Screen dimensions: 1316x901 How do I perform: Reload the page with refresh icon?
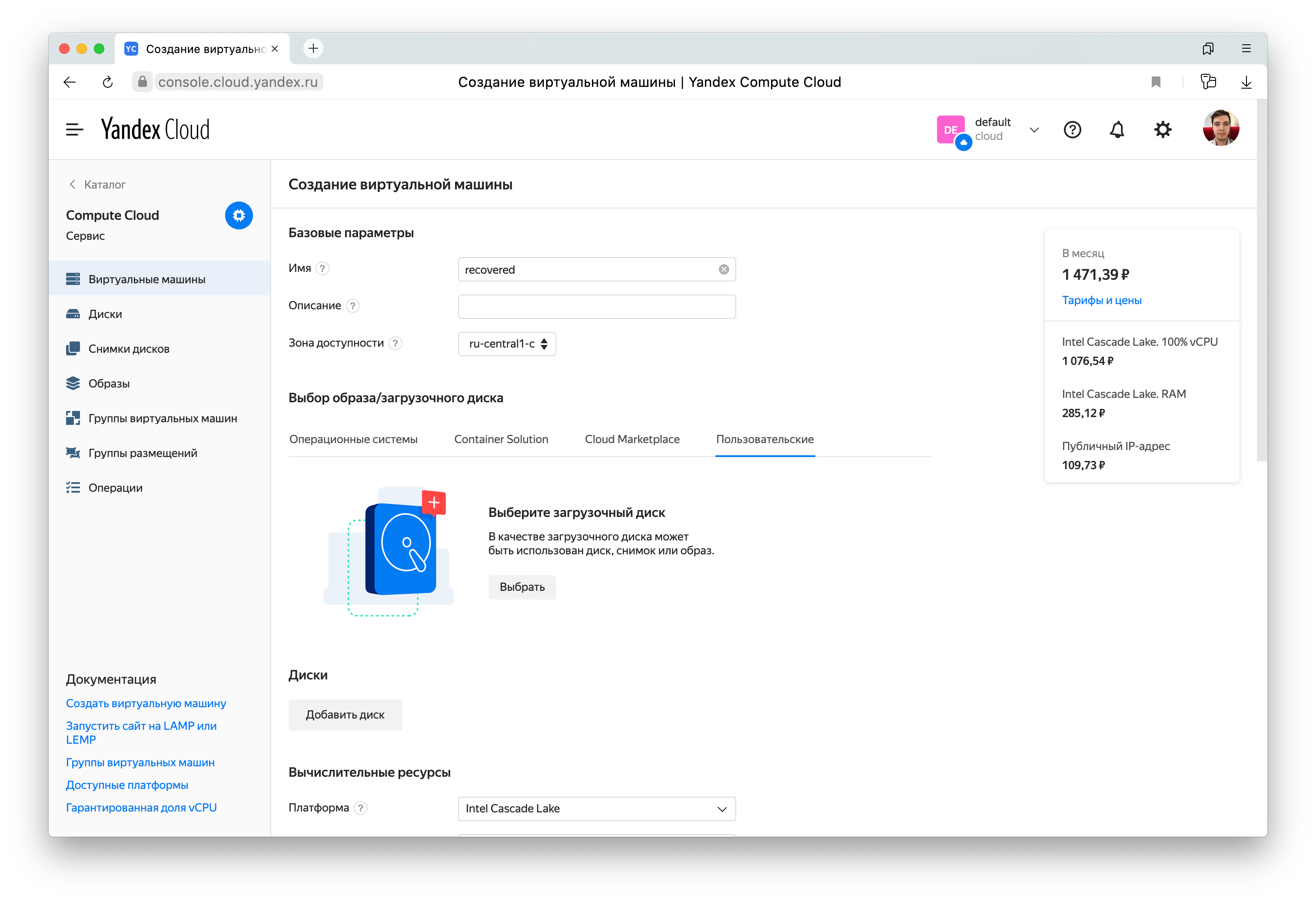108,82
